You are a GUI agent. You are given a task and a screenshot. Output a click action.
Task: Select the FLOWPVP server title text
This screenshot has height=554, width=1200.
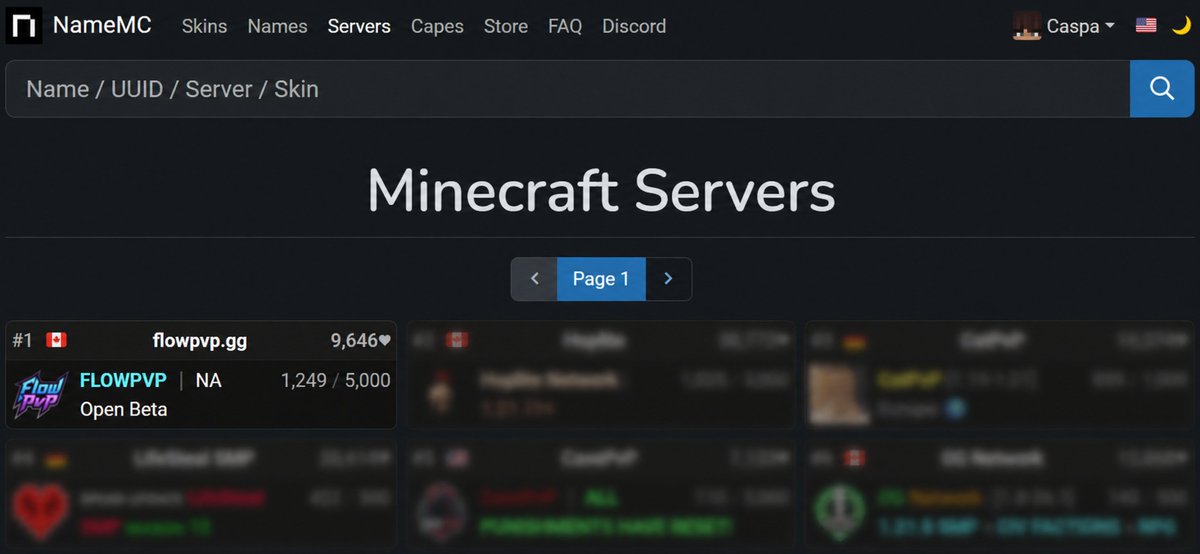[123, 380]
